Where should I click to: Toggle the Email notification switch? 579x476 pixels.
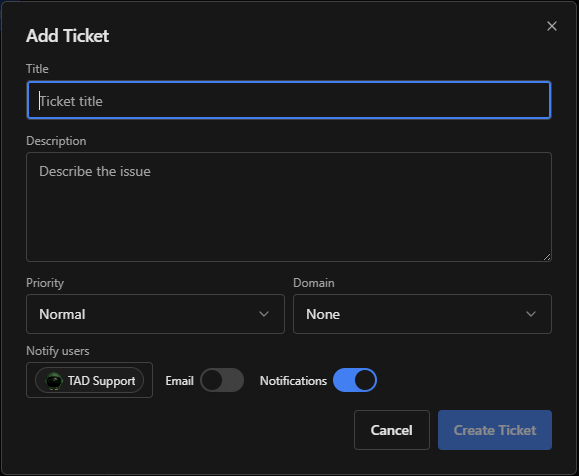click(222, 380)
